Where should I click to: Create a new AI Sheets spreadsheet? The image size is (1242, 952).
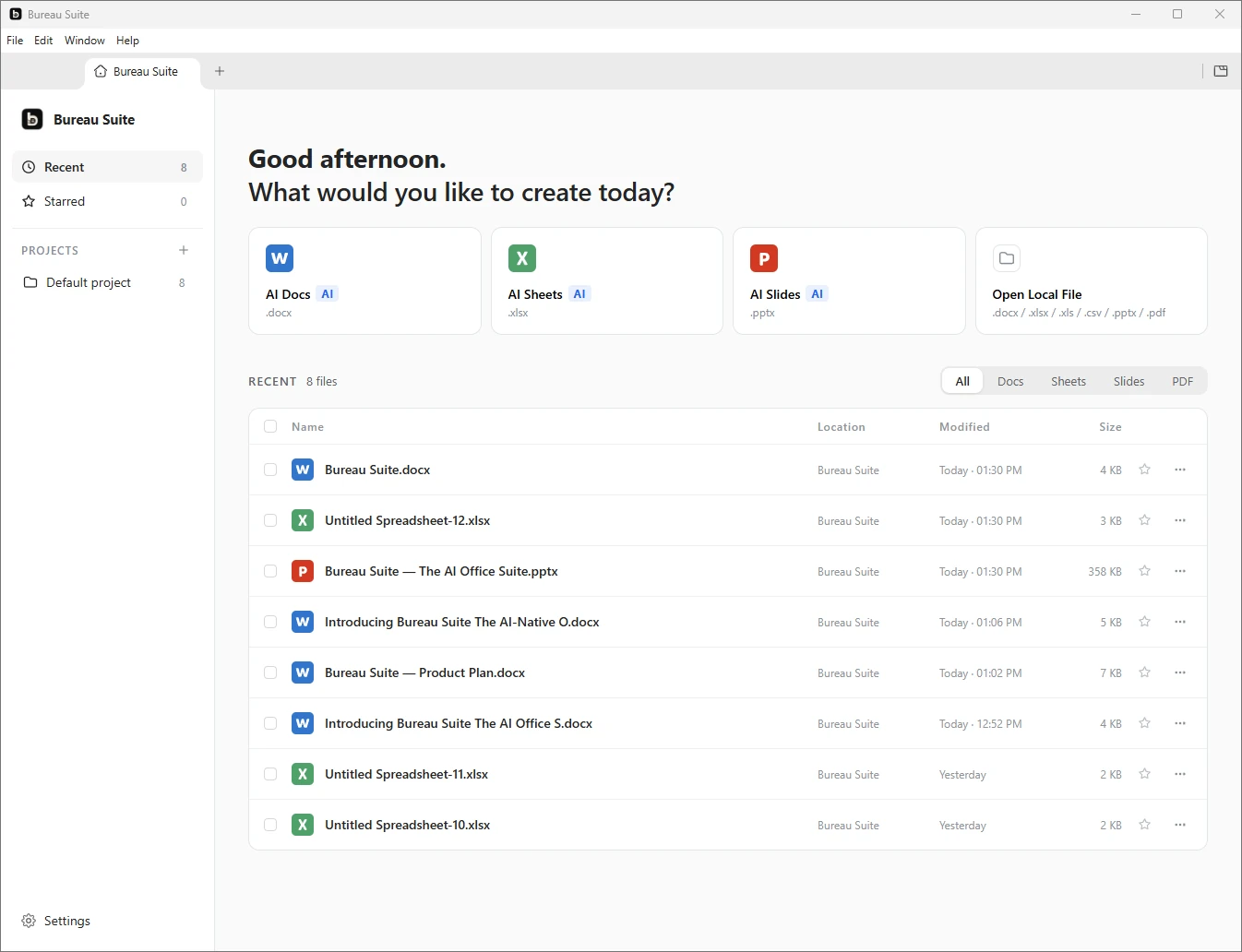pos(606,280)
